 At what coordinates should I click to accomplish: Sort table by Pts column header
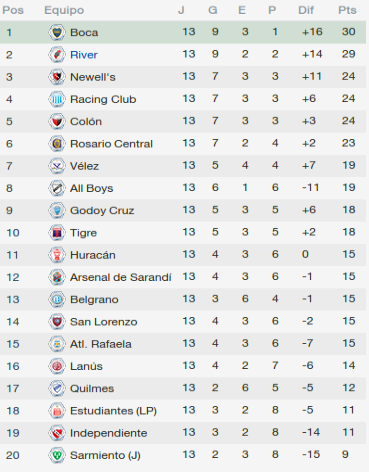[x=347, y=10]
